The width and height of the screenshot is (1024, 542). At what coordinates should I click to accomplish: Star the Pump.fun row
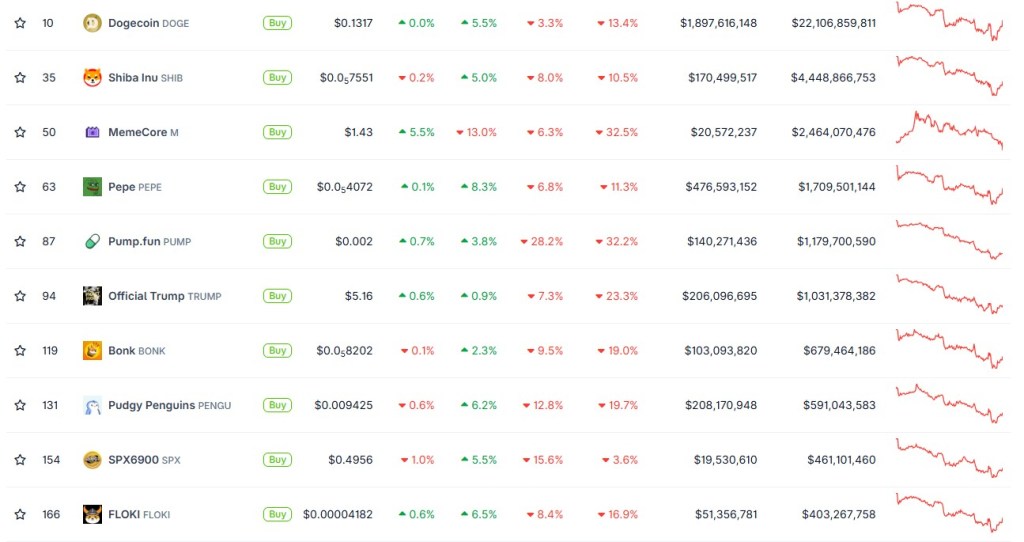click(20, 241)
